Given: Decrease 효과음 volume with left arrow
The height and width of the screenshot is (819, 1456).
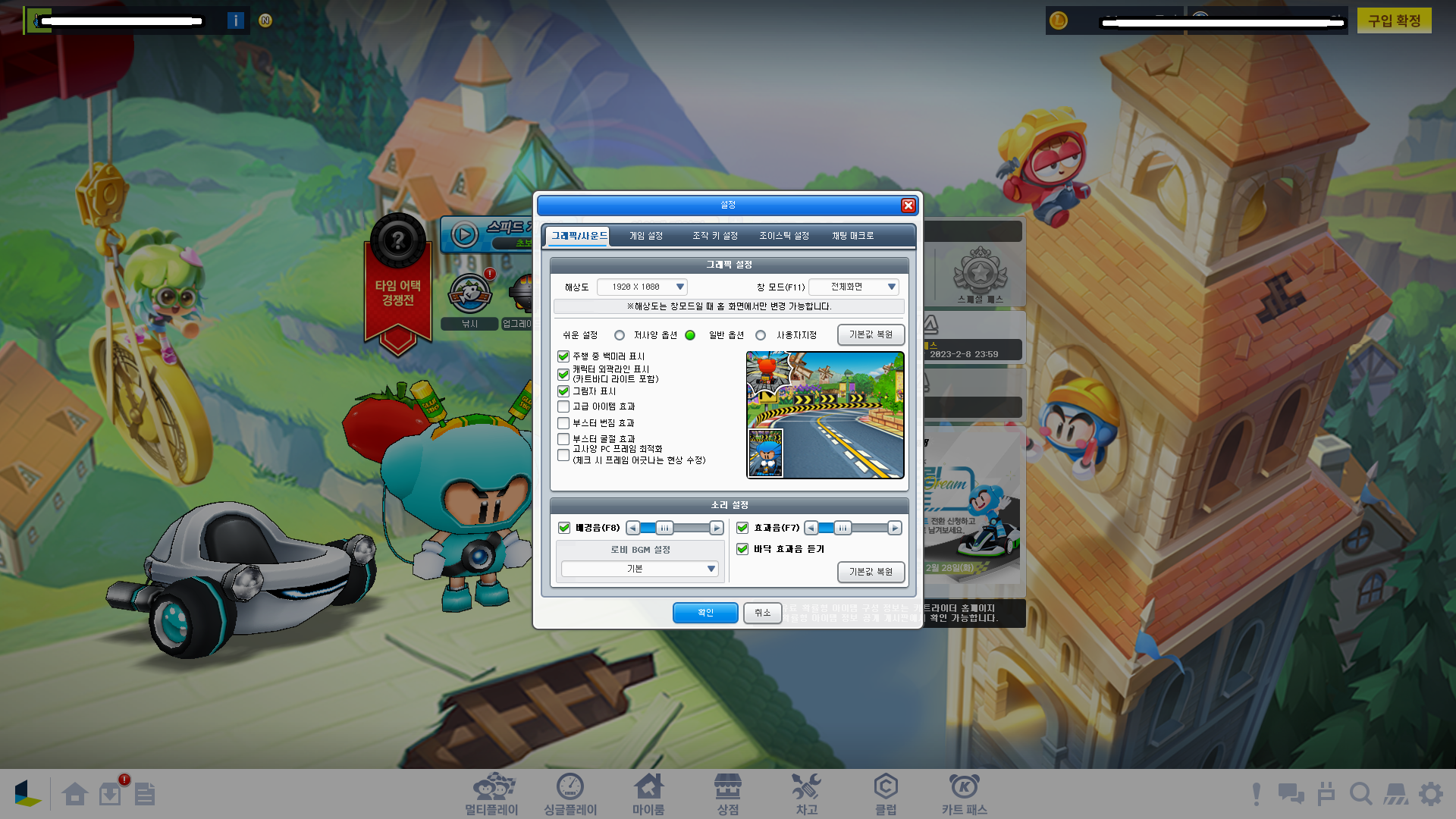Looking at the screenshot, I should pos(811,528).
